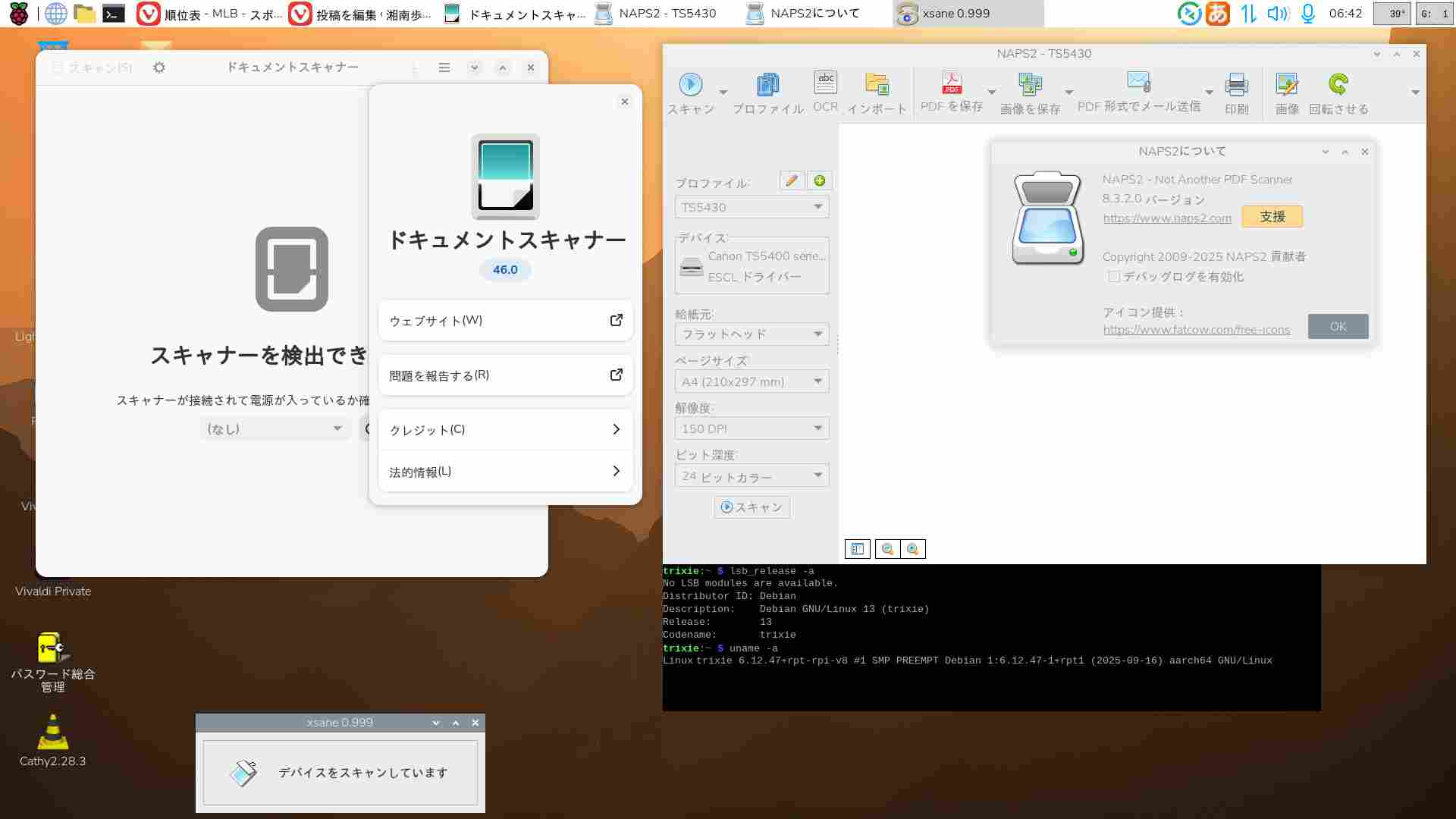1456x819 pixels.
Task: Open Credits (クレジット) row
Action: tap(506, 429)
